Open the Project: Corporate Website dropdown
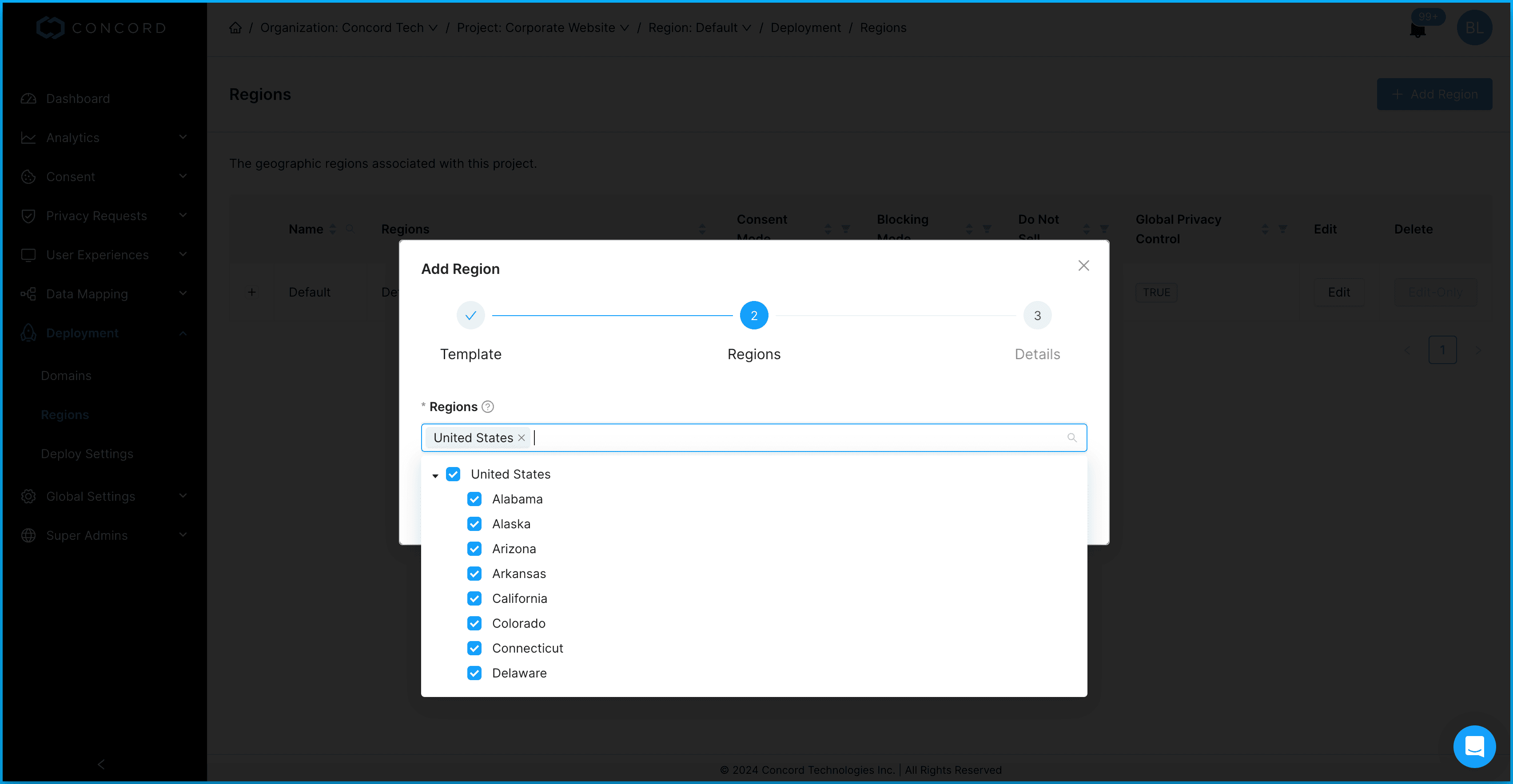The image size is (1513, 784). pos(543,28)
